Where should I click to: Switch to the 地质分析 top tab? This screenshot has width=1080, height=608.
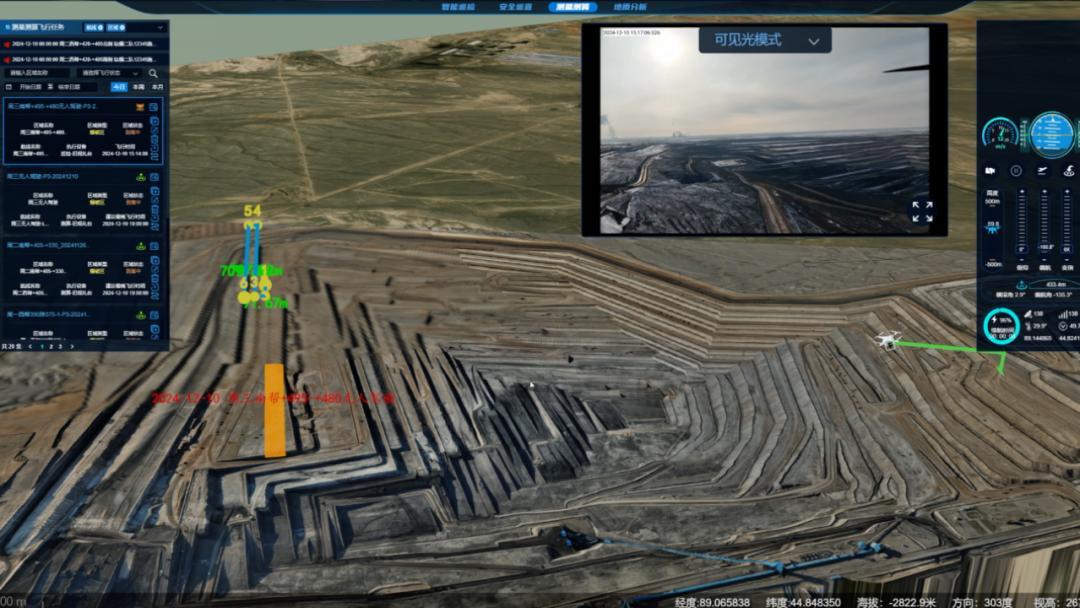[630, 7]
